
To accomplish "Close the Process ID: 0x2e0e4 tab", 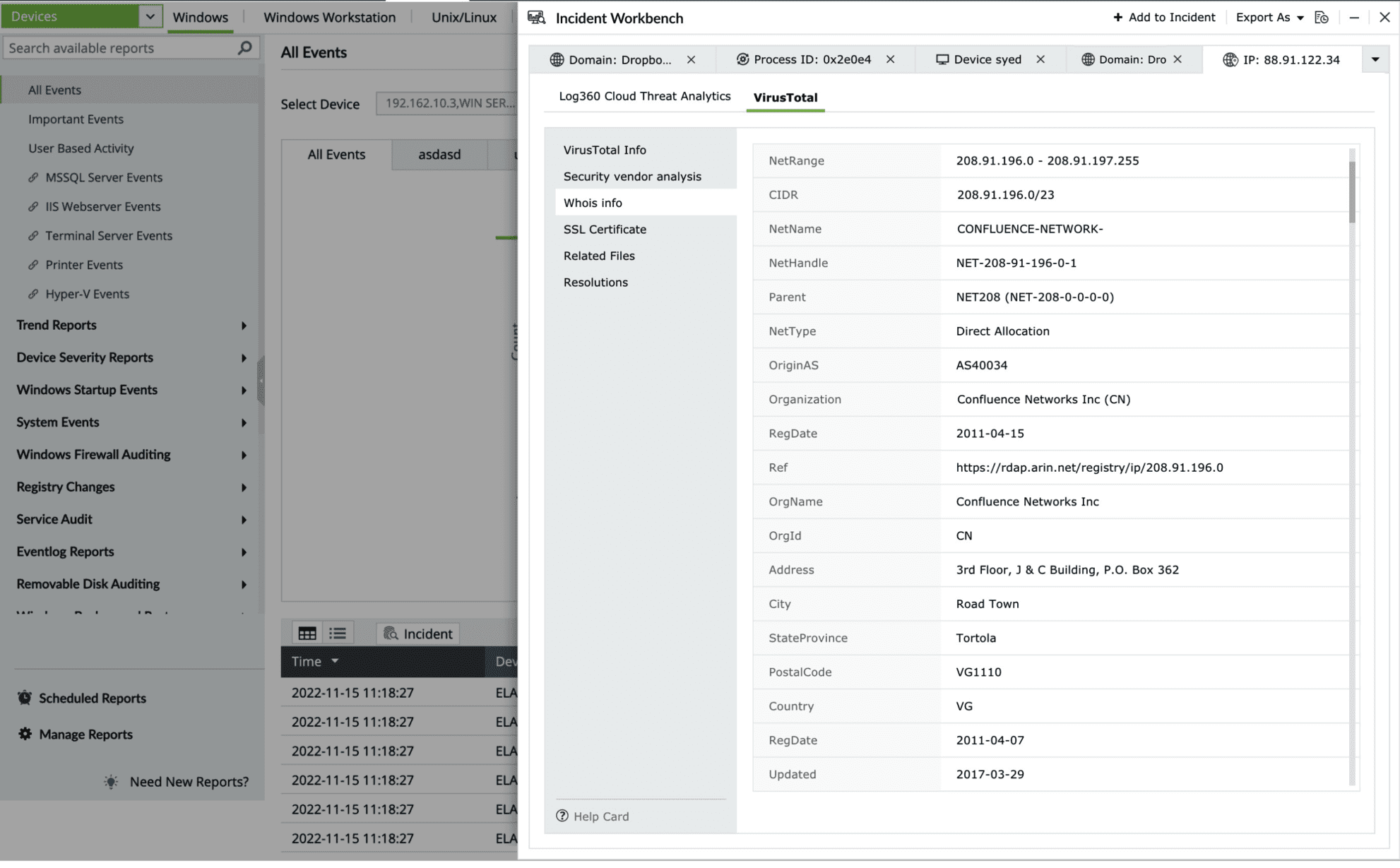I will tap(891, 59).
